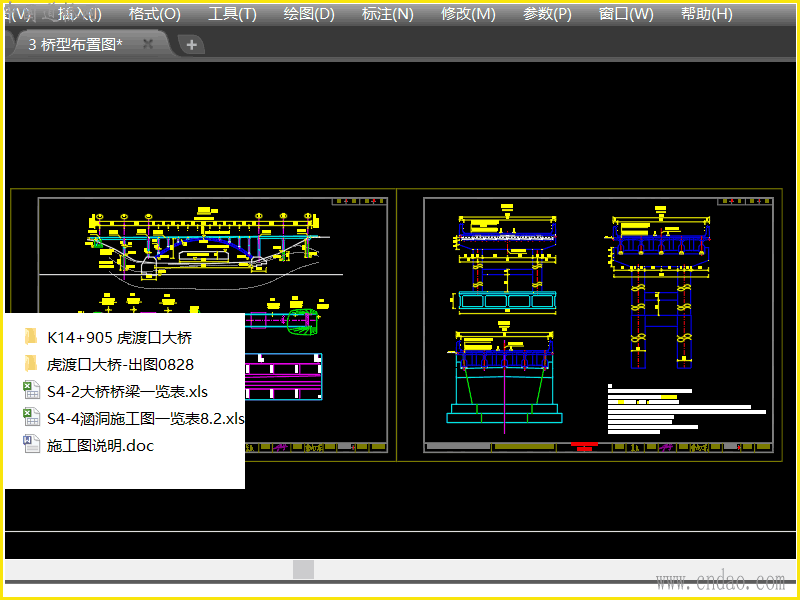Open the 参数(P) menu
Image resolution: width=800 pixels, height=600 pixels.
547,14
